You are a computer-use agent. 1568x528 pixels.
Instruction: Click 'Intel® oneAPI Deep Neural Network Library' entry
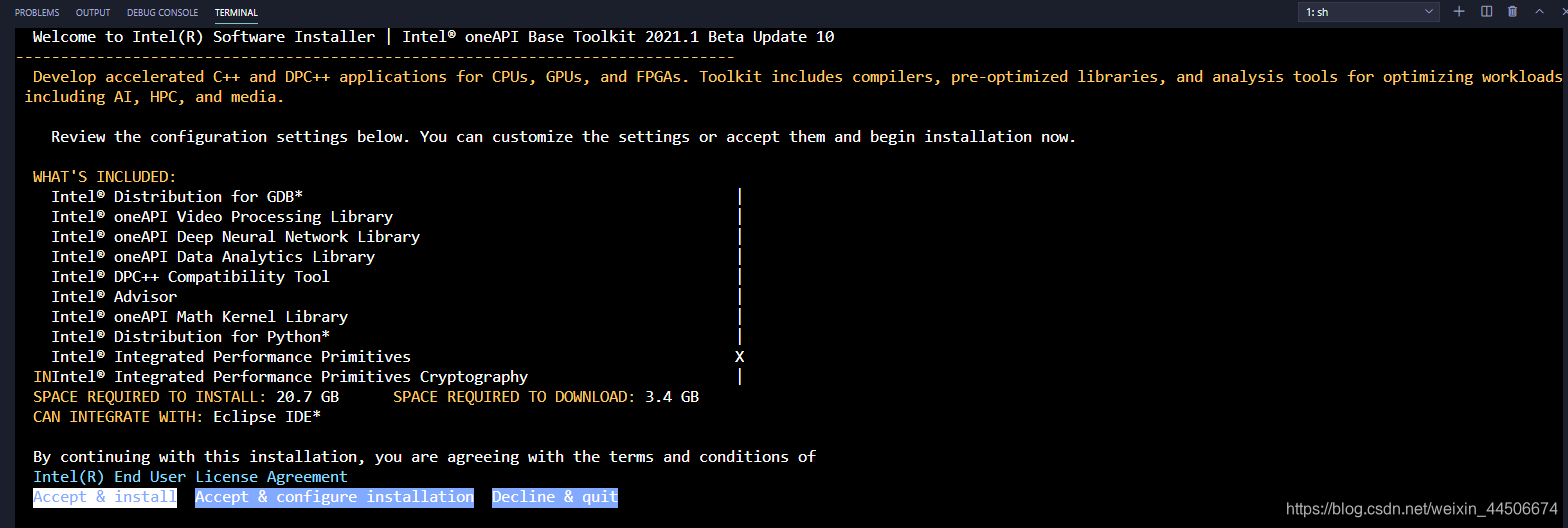coord(236,237)
